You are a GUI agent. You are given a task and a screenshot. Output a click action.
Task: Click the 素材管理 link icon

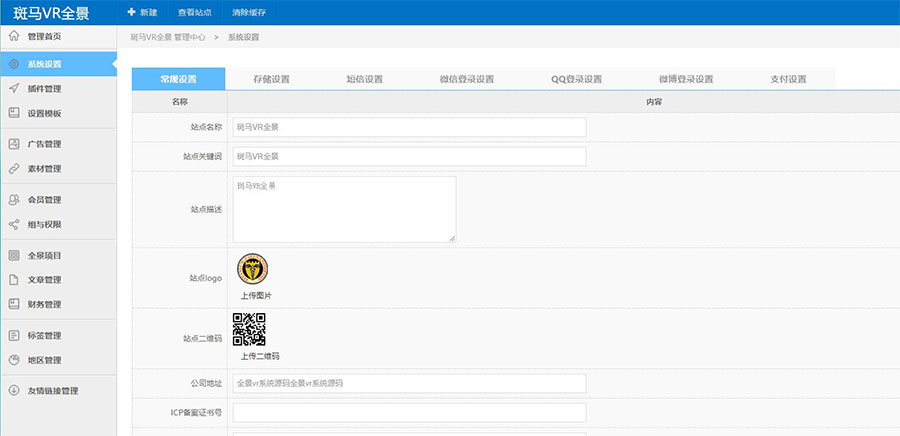(14, 169)
